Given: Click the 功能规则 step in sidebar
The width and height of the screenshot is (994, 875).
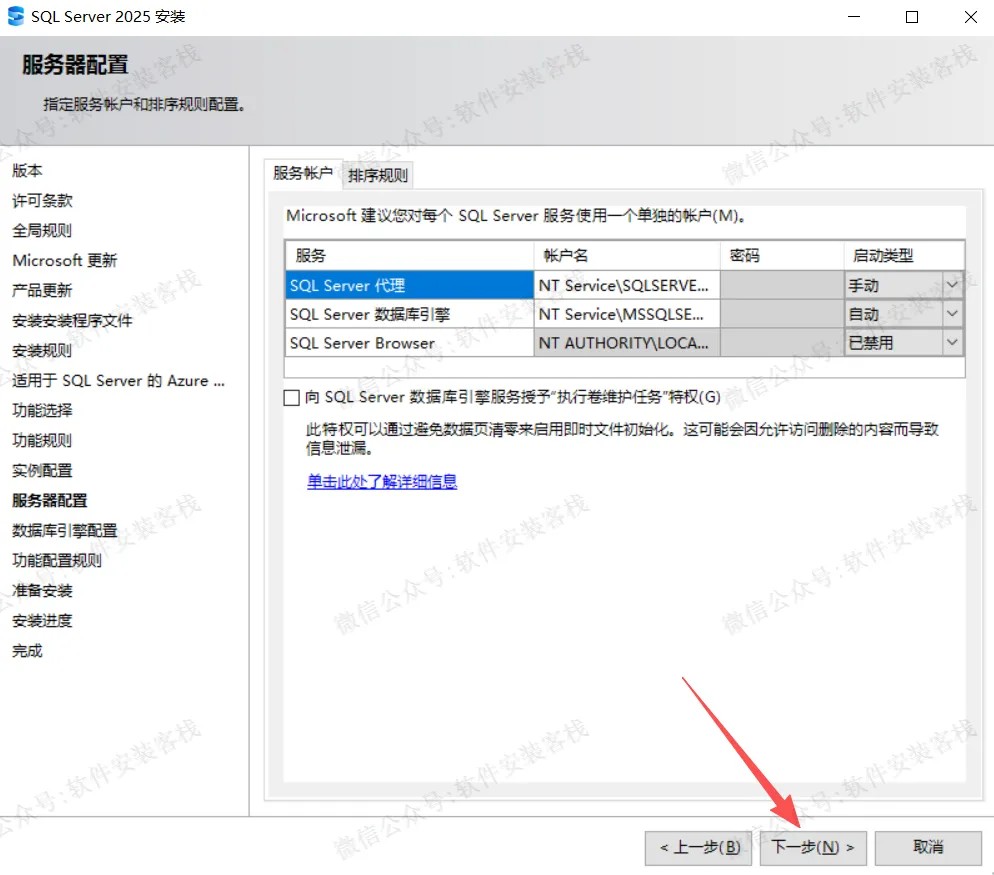Looking at the screenshot, I should (x=42, y=441).
